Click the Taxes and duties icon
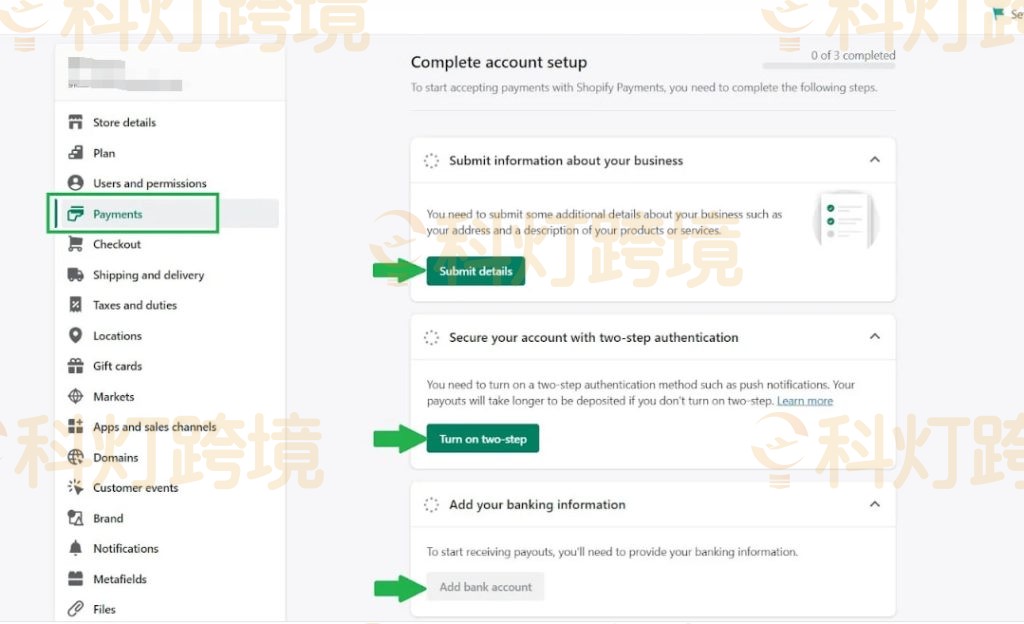The width and height of the screenshot is (1024, 624). 78,305
